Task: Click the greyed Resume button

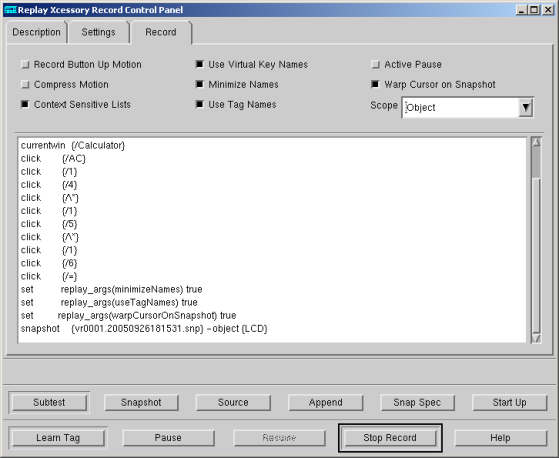Action: pos(280,438)
